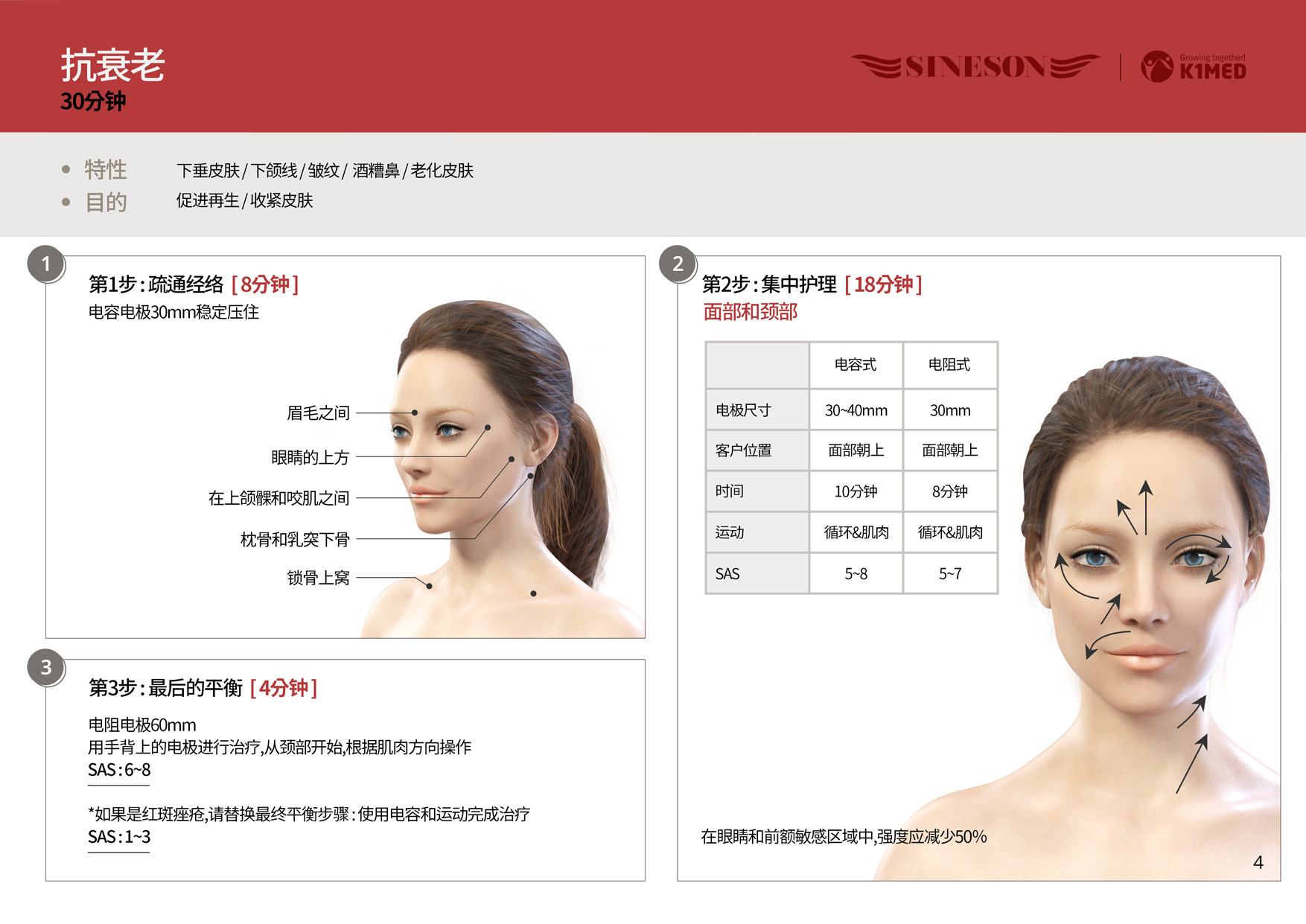Click the 眉毛之间 point label

point(318,413)
